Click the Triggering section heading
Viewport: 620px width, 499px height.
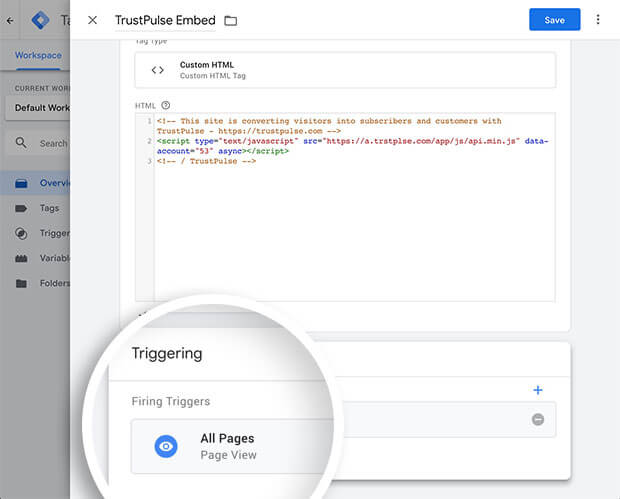166,353
